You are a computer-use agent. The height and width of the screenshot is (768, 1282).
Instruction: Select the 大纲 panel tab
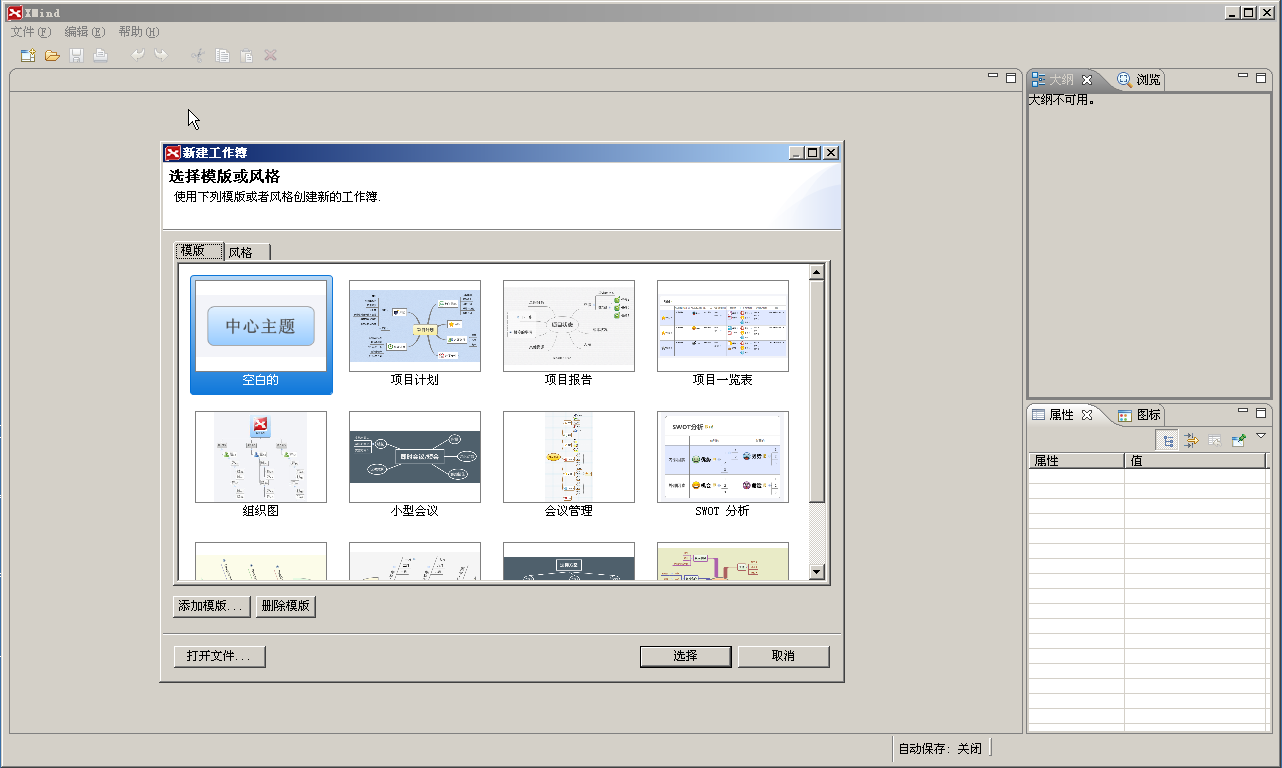[1061, 80]
